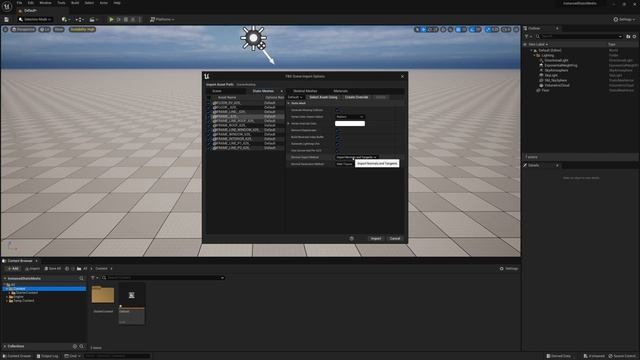Toggle Build Reversed Index Buffer checkbox
This screenshot has height=360, width=640.
click(337, 137)
